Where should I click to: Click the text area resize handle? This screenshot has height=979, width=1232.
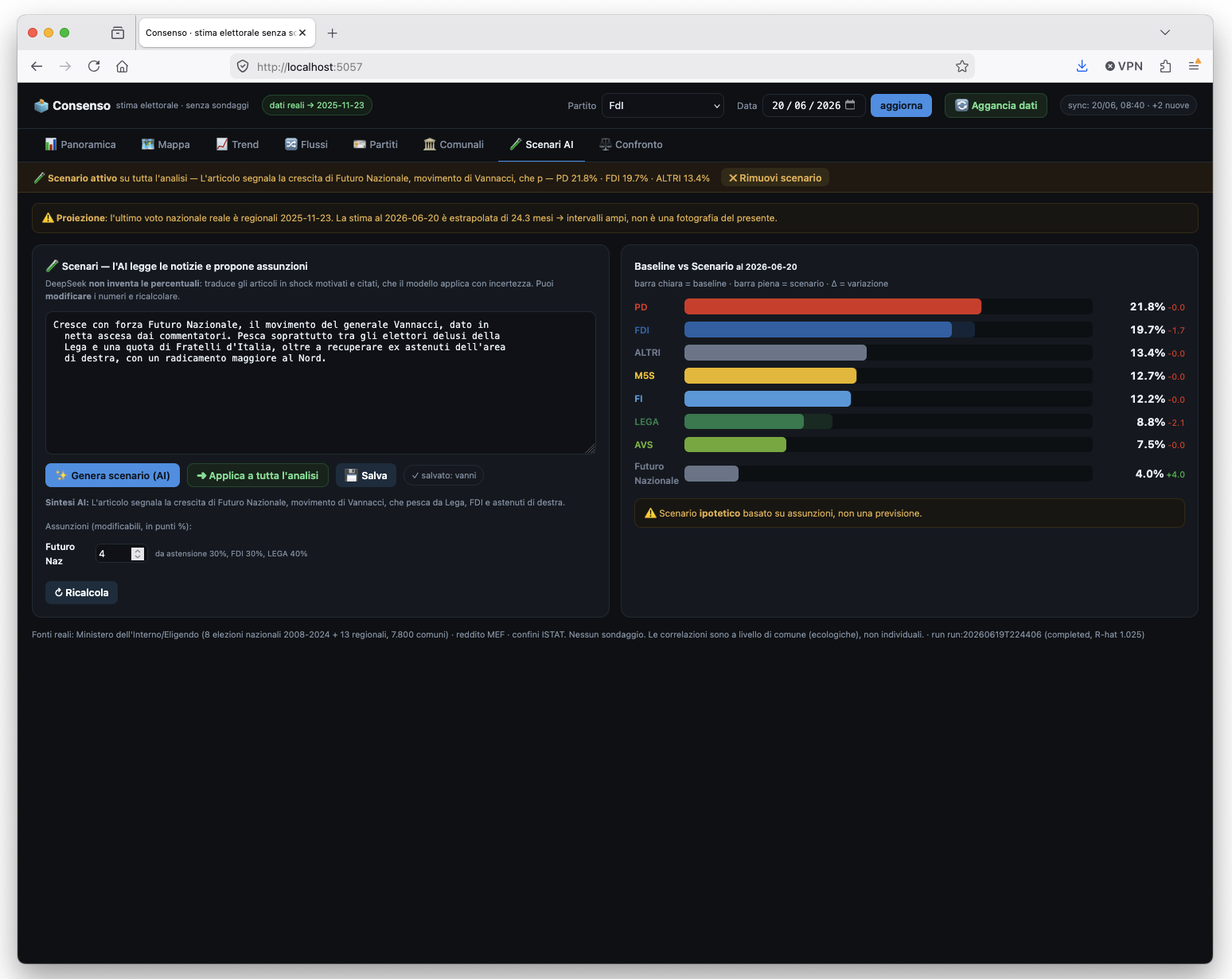(x=590, y=448)
